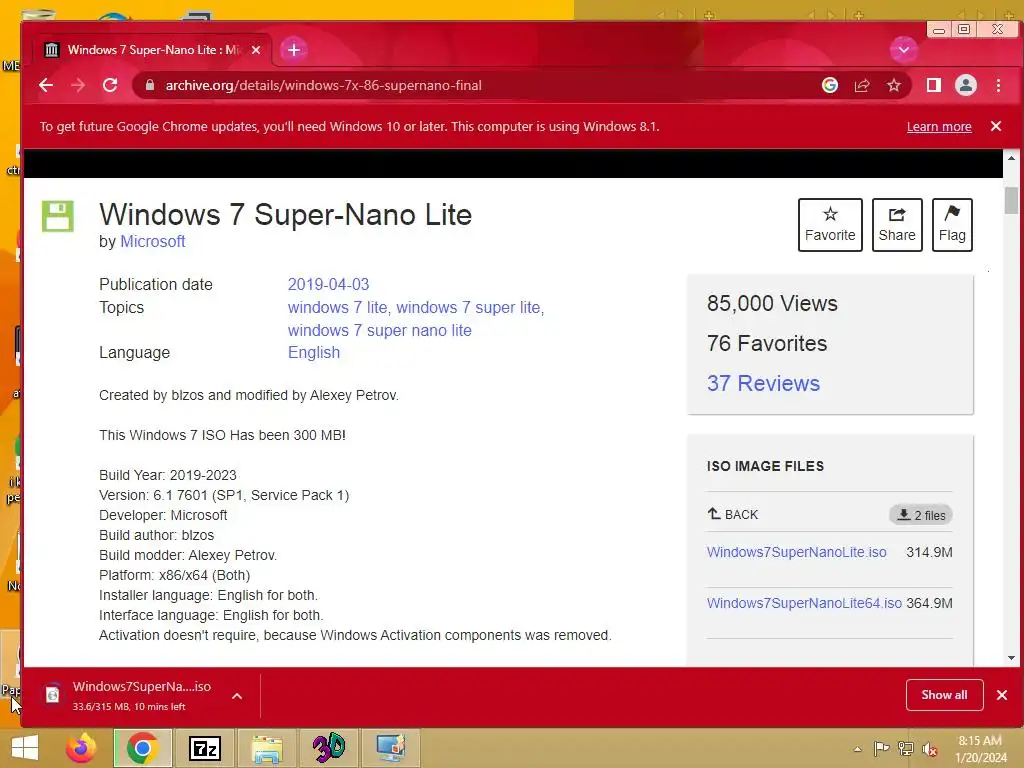Share this page icon in address bar

click(x=861, y=85)
